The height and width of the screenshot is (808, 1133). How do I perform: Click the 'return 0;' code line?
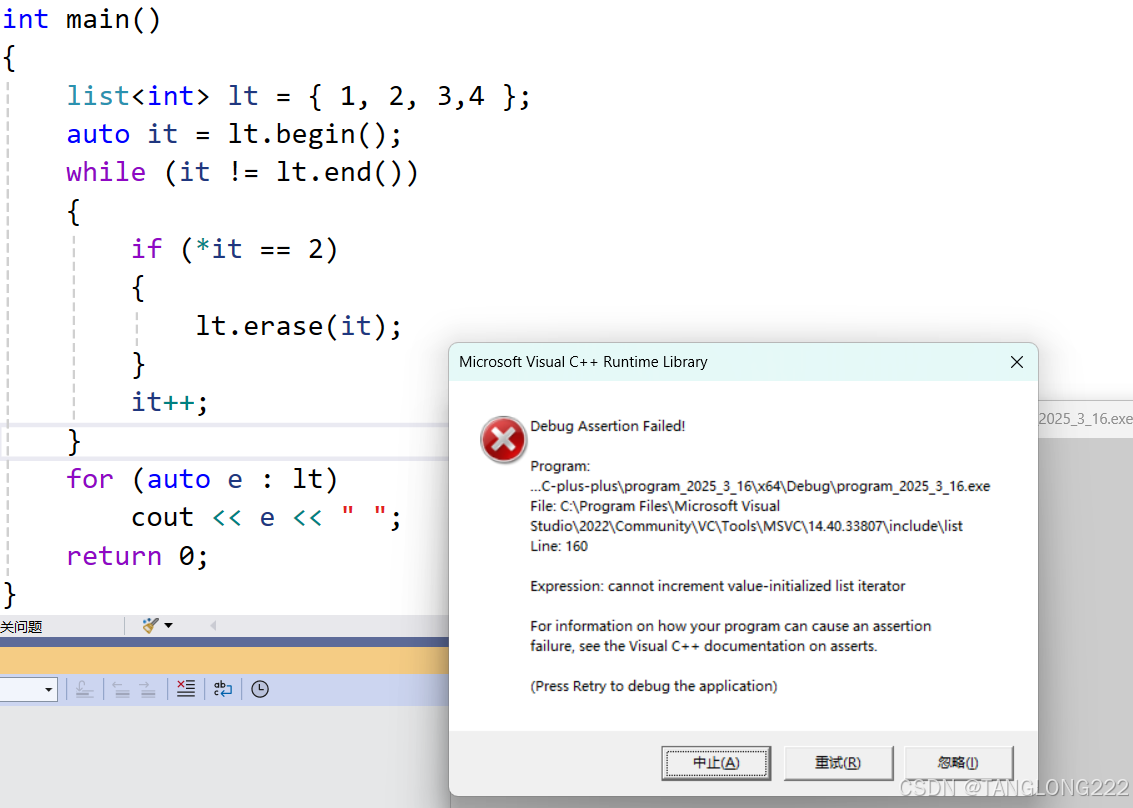pos(137,556)
